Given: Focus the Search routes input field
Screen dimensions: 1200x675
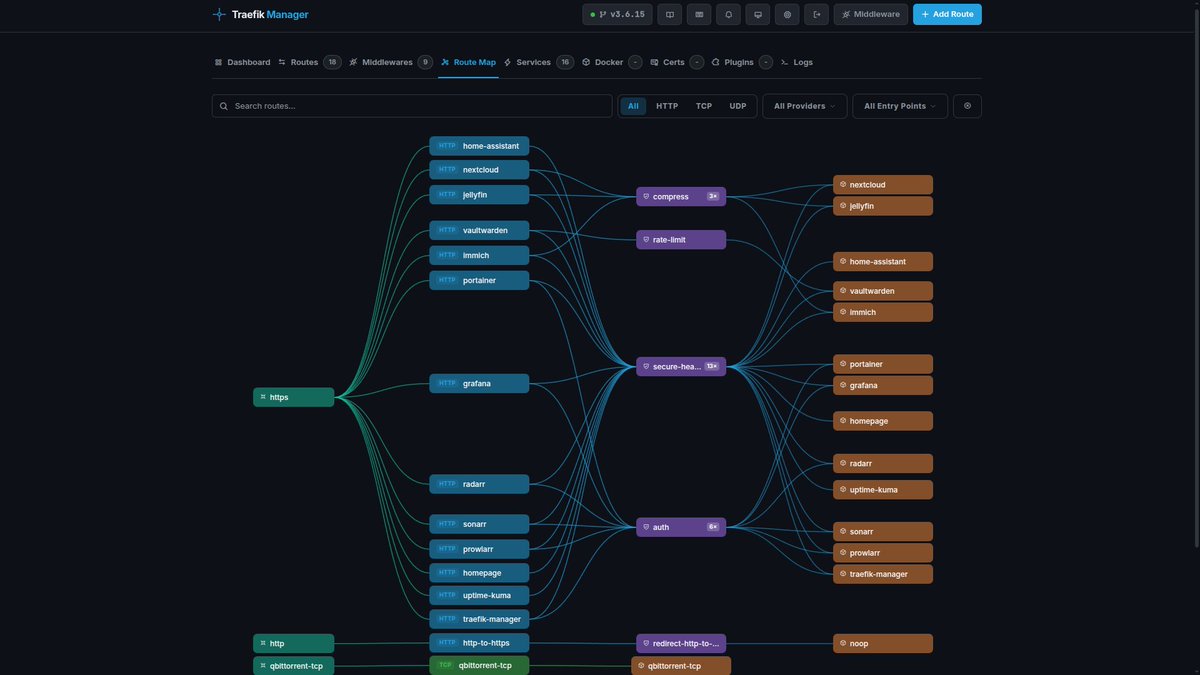Looking at the screenshot, I should (412, 106).
